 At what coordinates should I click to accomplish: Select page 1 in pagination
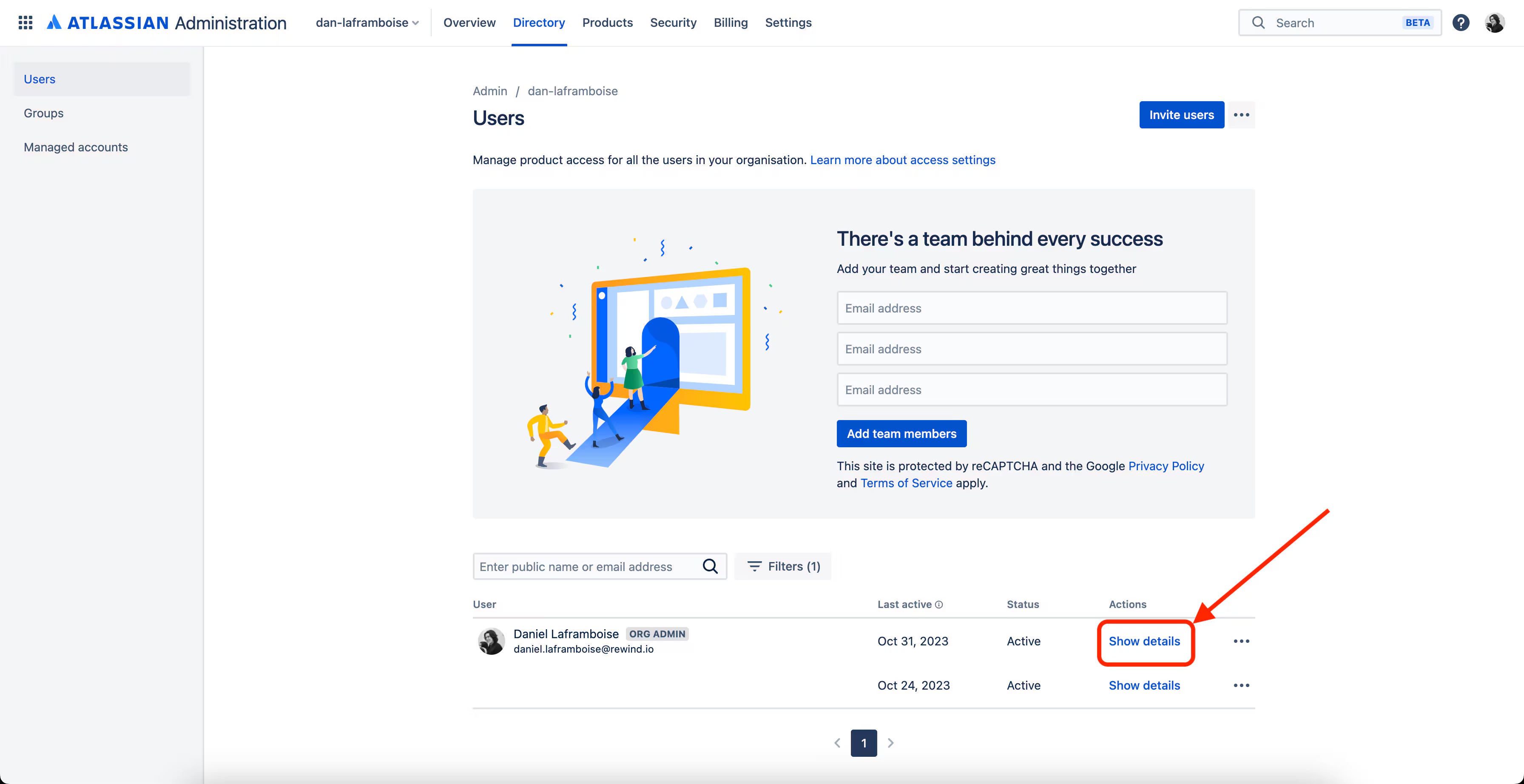coord(864,743)
